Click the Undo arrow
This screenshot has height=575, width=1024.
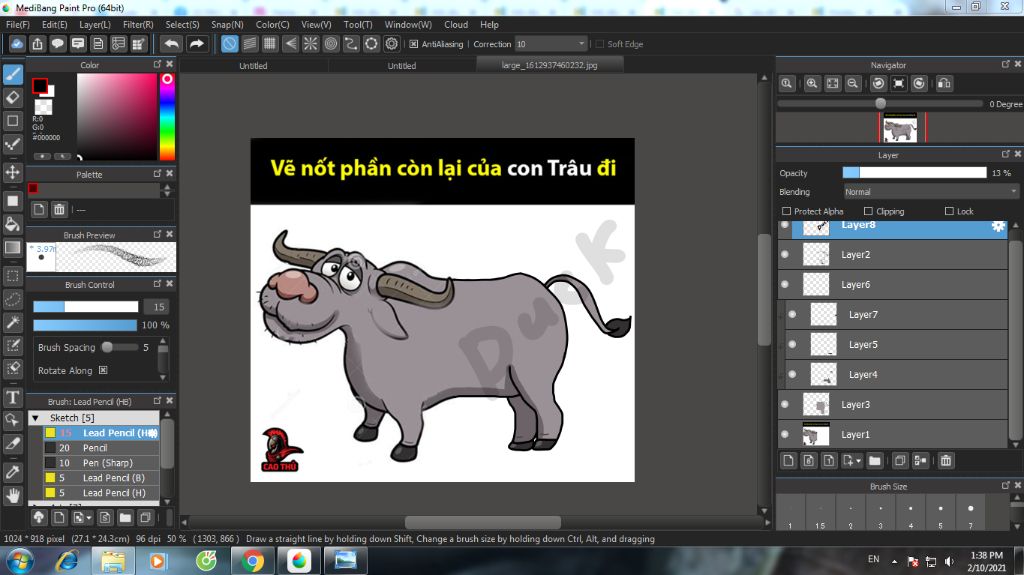[172, 44]
